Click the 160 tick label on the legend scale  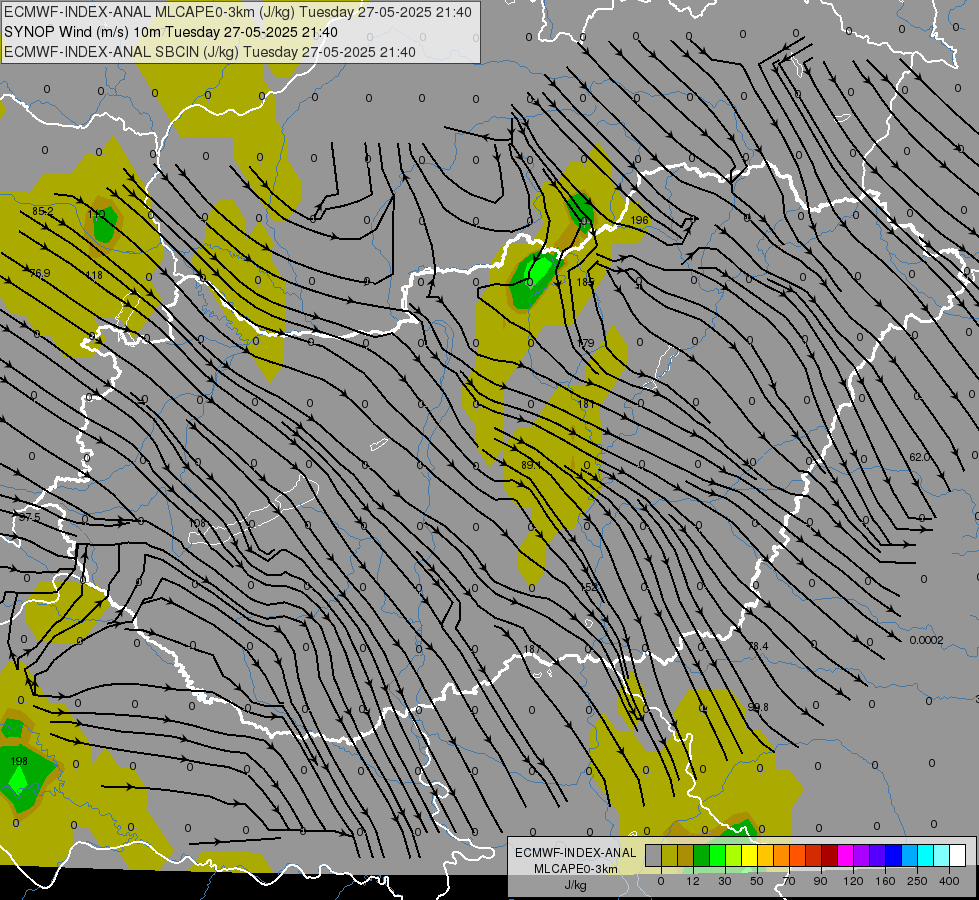(885, 881)
